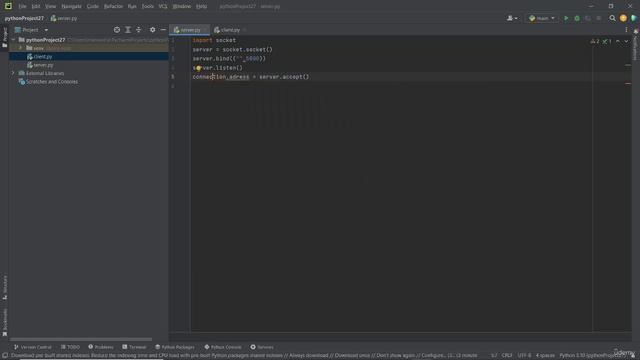Collapse the pythonProject27 root folder

click(13, 40)
